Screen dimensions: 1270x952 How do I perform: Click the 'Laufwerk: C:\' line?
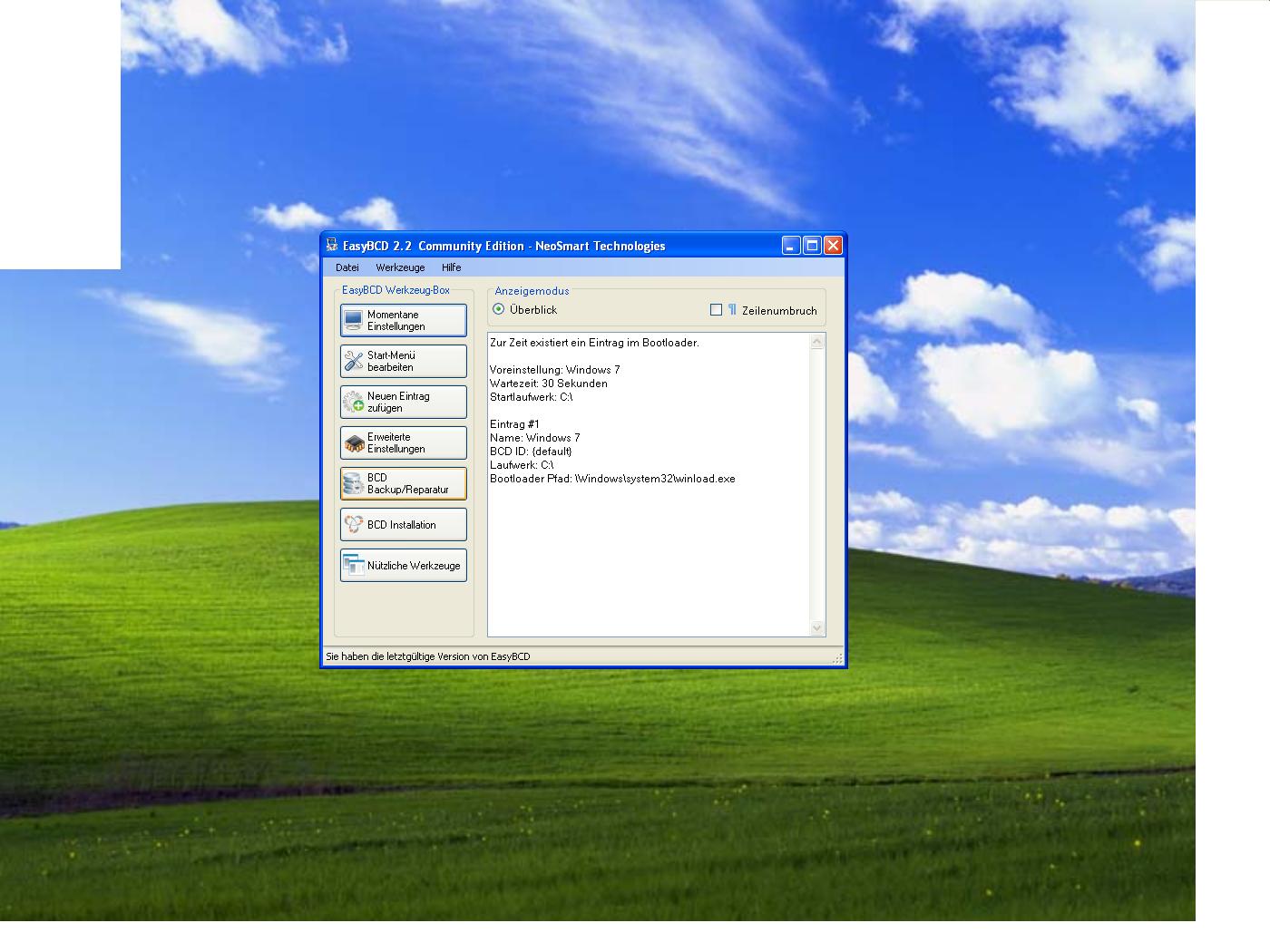point(522,465)
